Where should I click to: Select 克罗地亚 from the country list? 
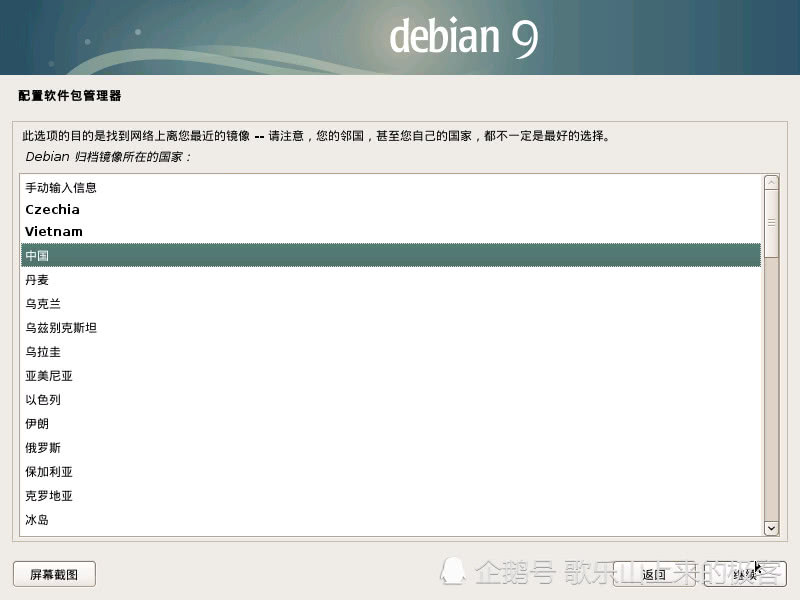point(391,495)
